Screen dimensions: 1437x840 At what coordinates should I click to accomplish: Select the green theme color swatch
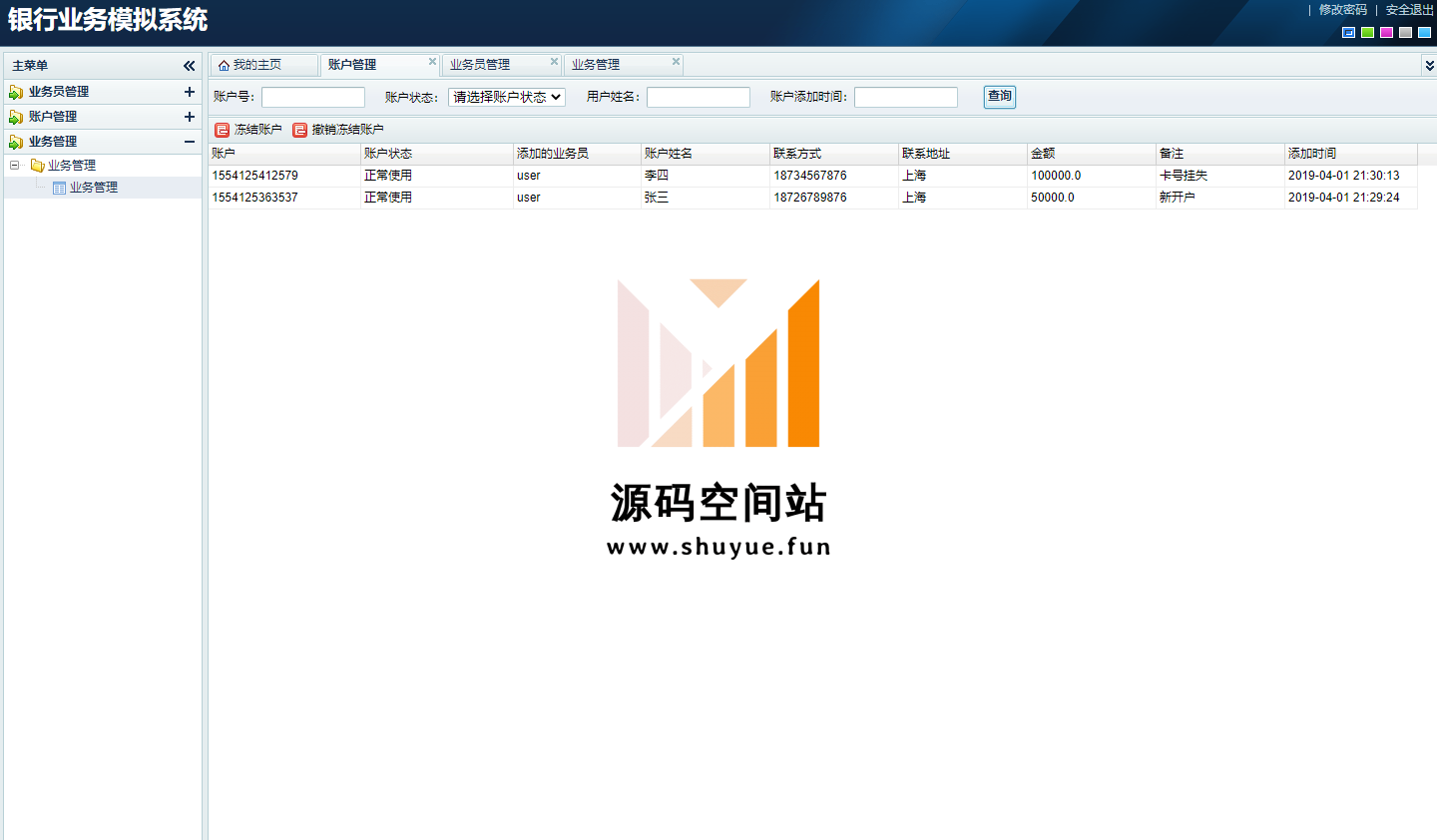[1368, 32]
